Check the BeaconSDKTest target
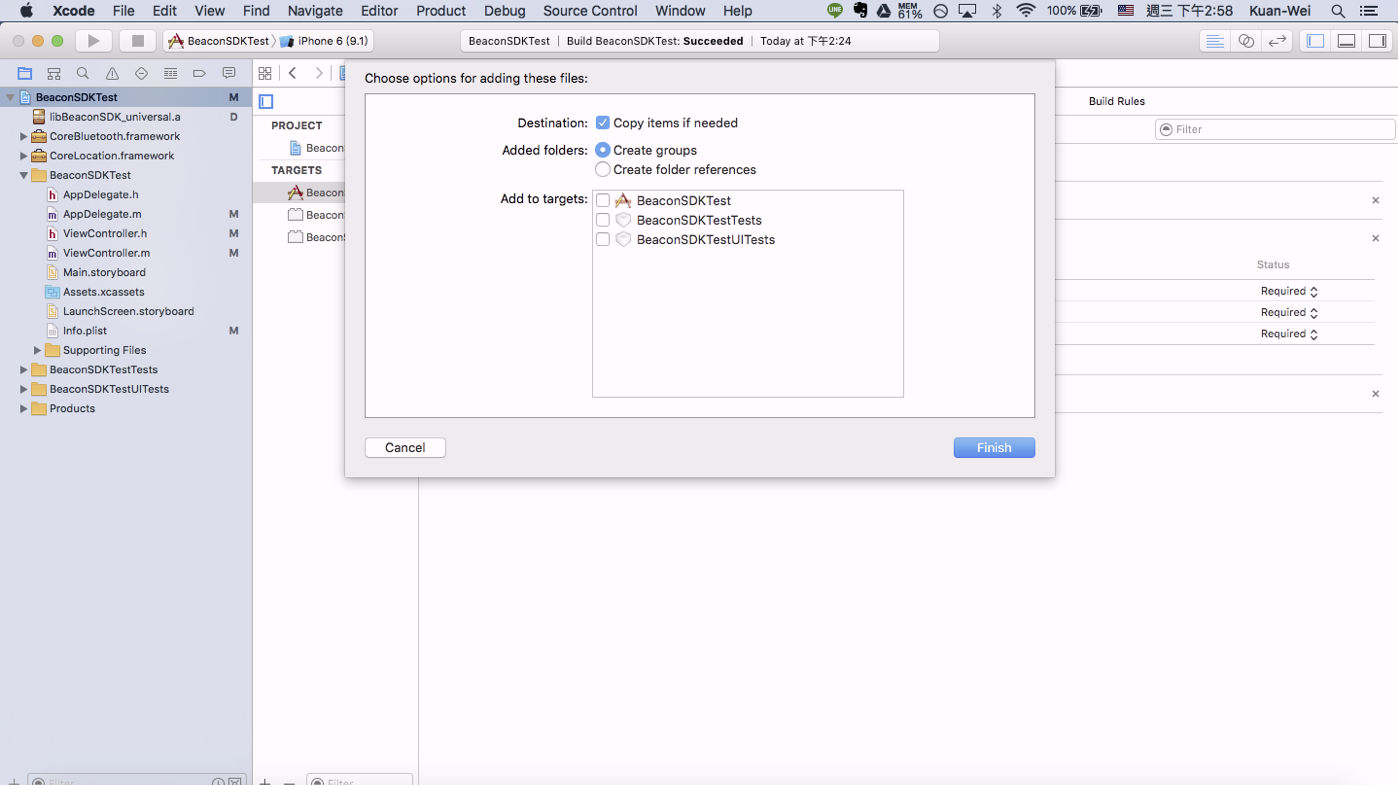The width and height of the screenshot is (1398, 785). tap(603, 201)
